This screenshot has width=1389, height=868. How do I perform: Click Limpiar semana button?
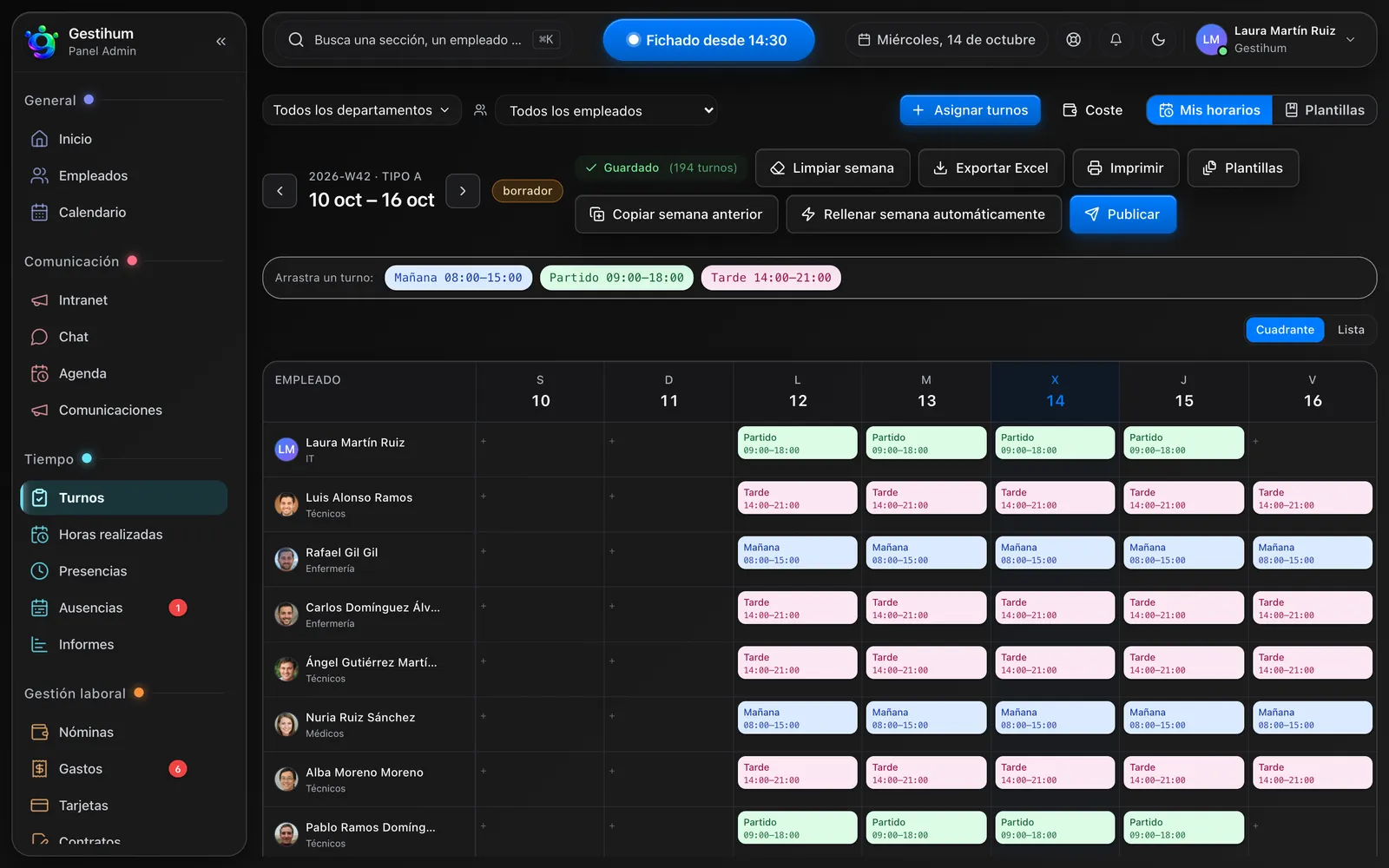[x=833, y=168]
